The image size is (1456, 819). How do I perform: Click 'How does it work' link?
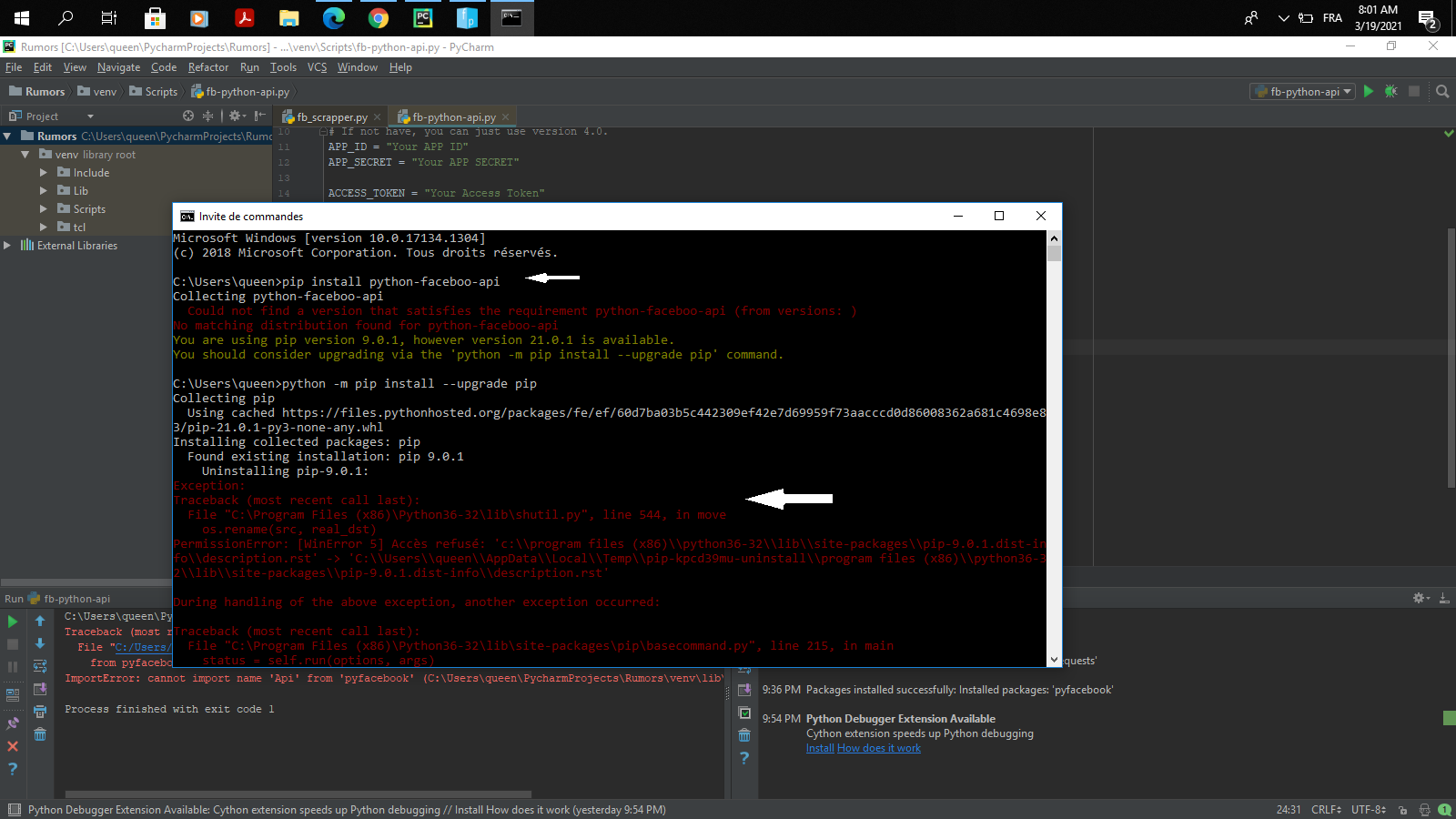coord(879,748)
